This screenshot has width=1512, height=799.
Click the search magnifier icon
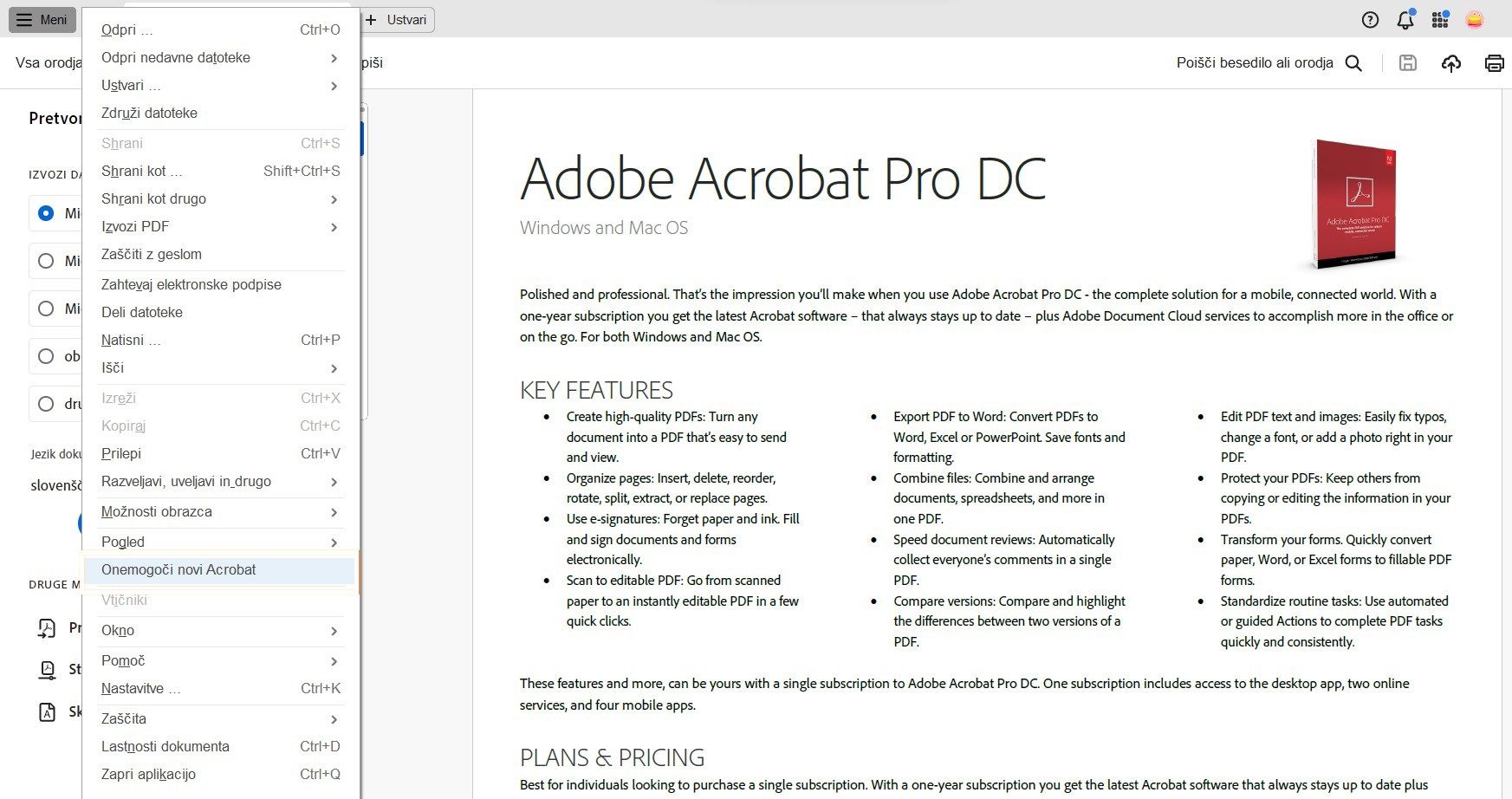pos(1353,63)
